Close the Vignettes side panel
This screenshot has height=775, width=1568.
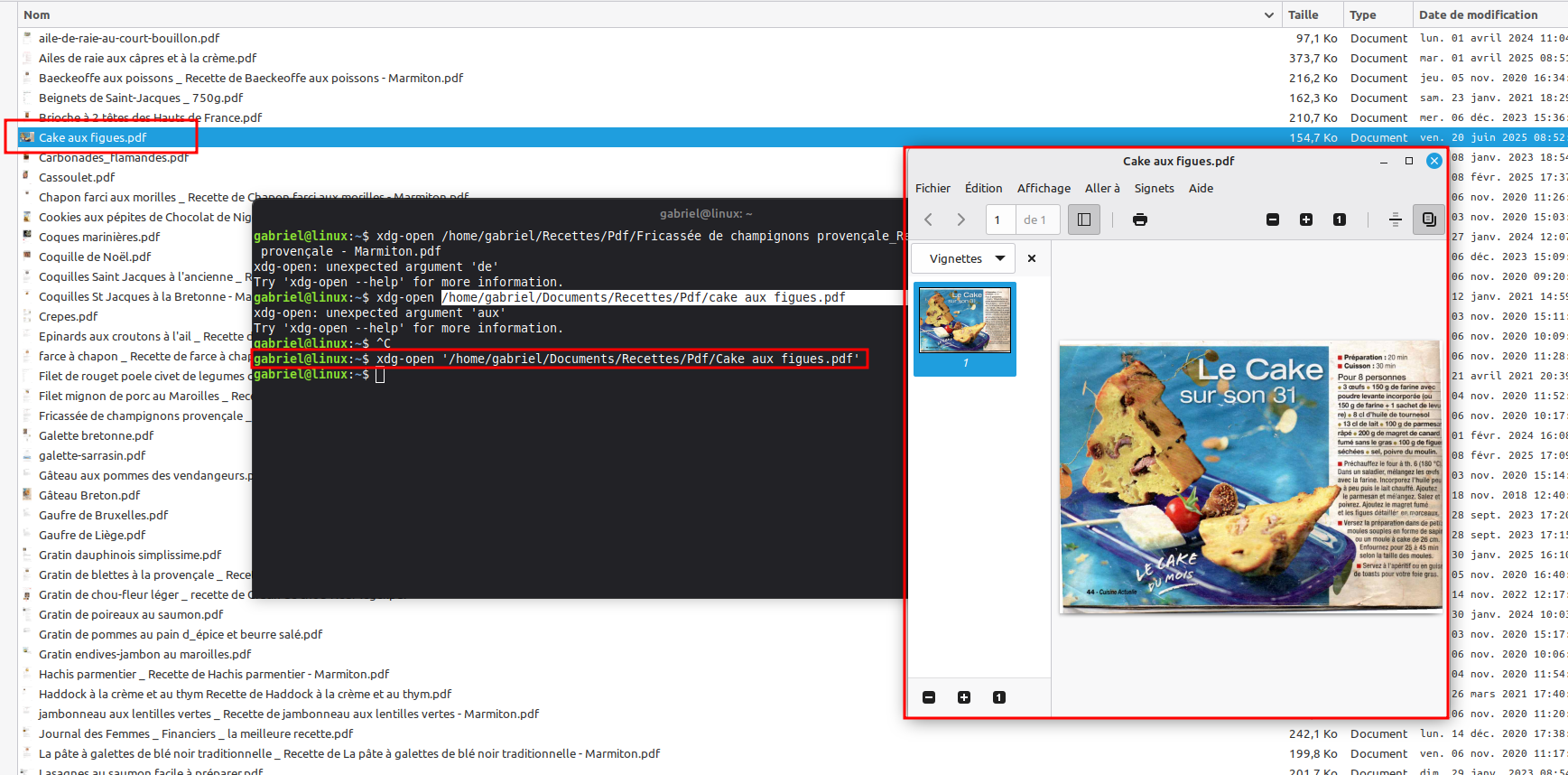[1032, 258]
